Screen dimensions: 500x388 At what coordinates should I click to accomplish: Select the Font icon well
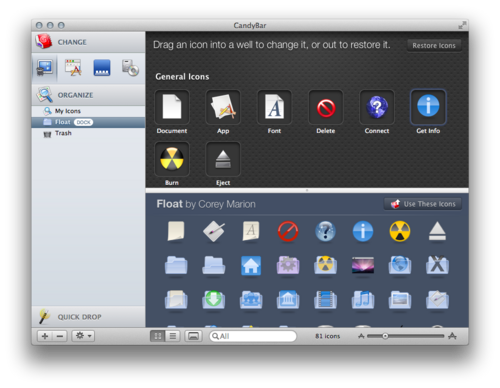click(274, 107)
